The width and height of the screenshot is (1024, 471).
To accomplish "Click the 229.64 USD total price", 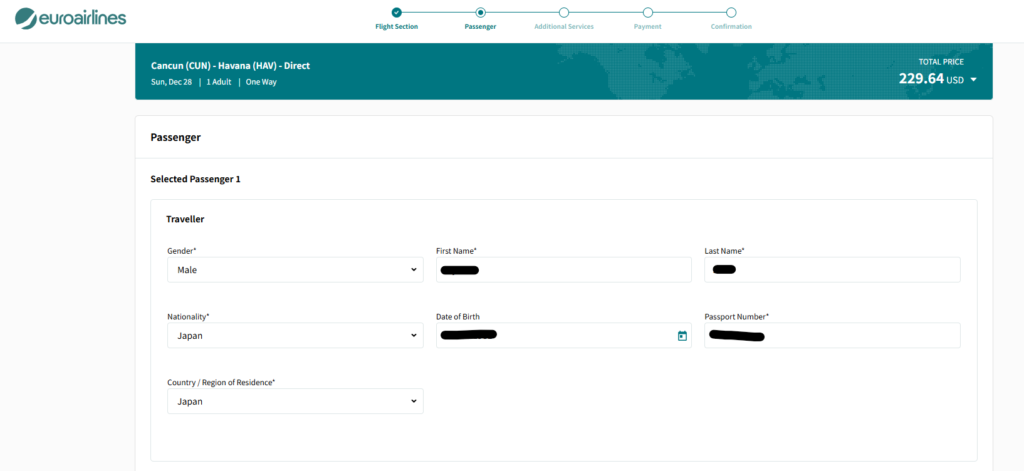I will click(x=930, y=79).
